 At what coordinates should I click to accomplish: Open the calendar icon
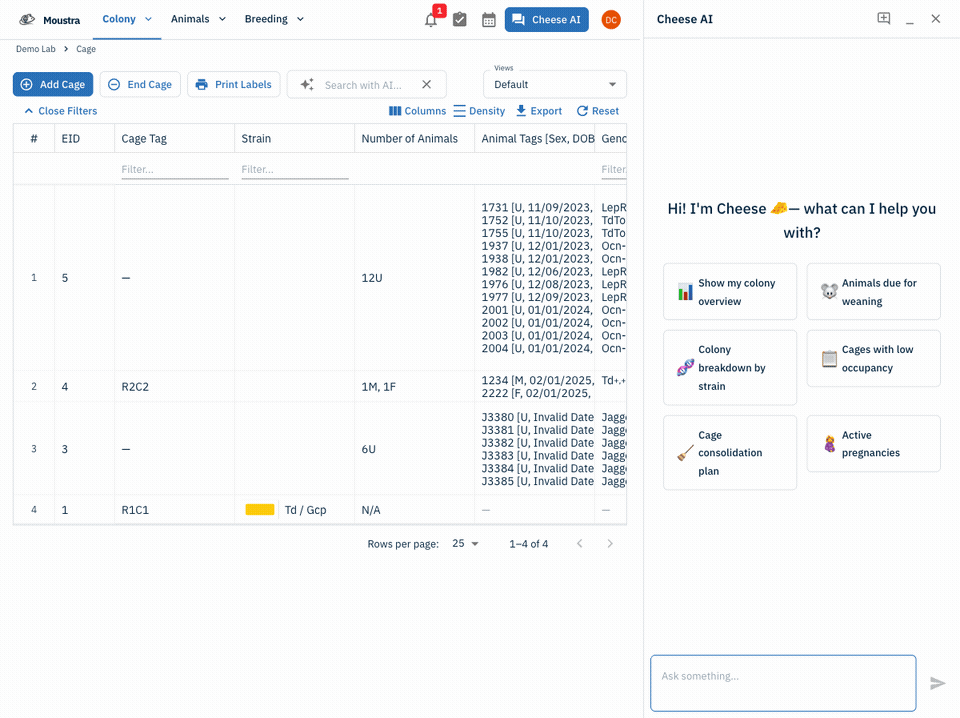pyautogui.click(x=489, y=20)
